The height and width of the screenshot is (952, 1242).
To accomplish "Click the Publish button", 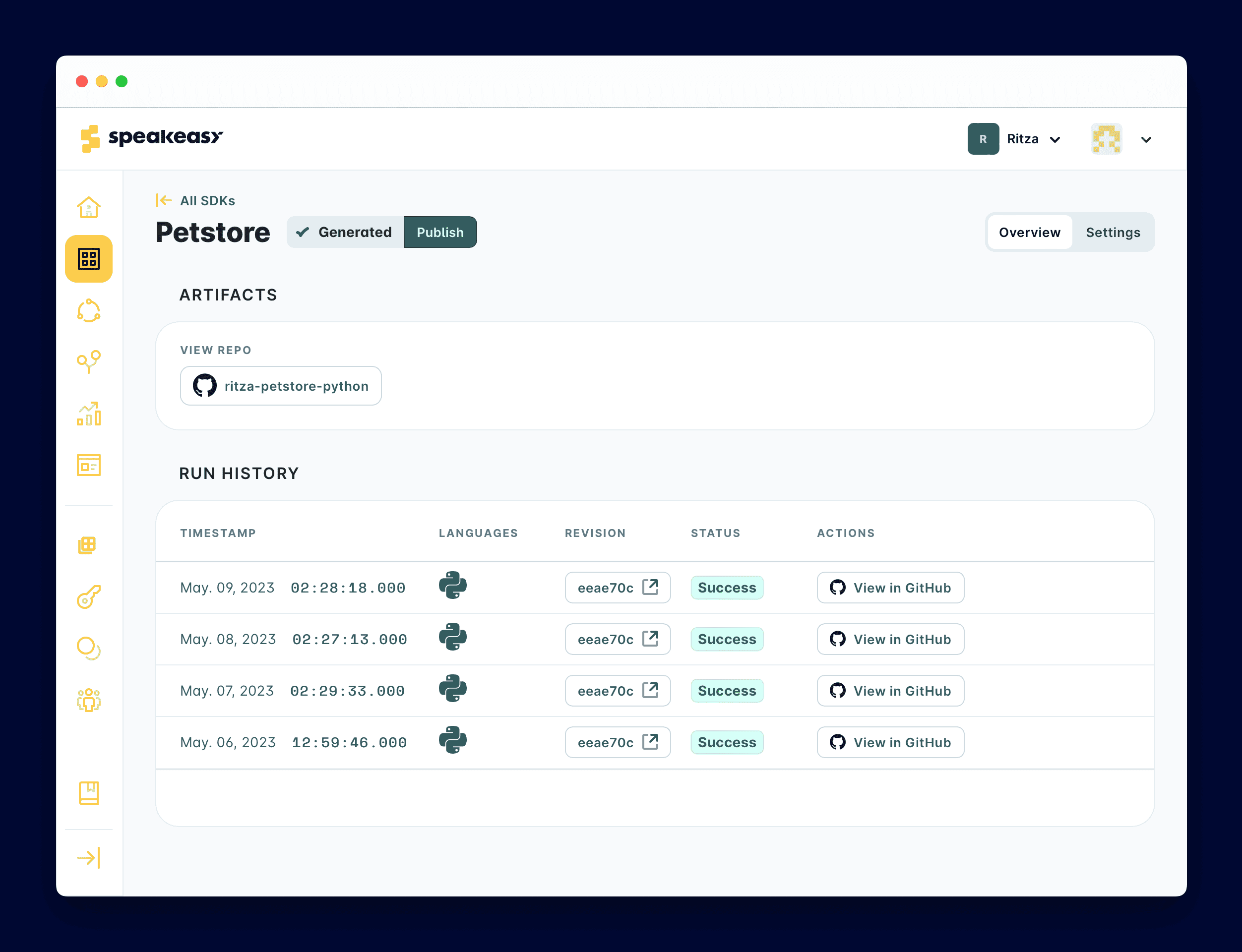I will click(441, 232).
